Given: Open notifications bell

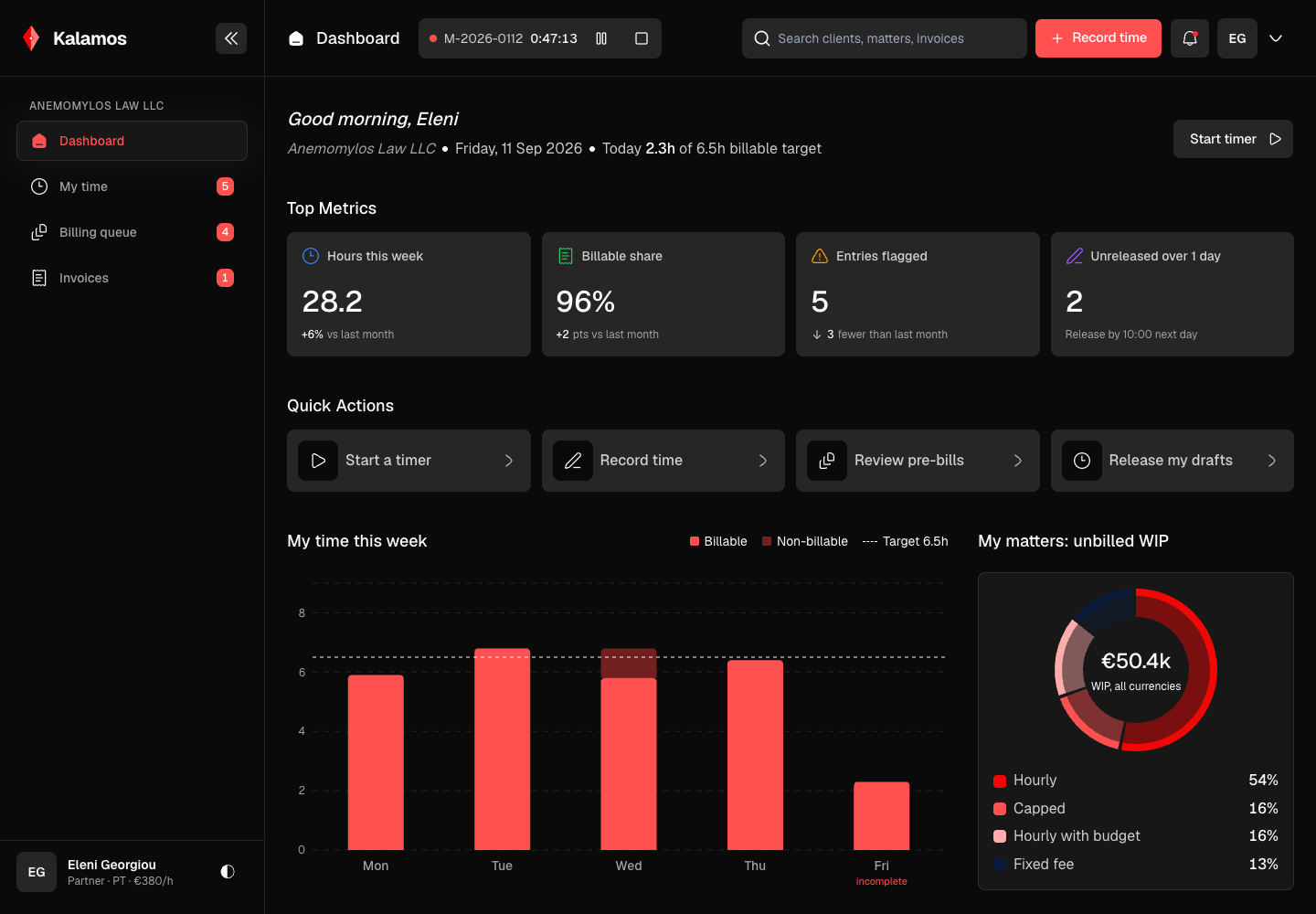Looking at the screenshot, I should (1190, 38).
